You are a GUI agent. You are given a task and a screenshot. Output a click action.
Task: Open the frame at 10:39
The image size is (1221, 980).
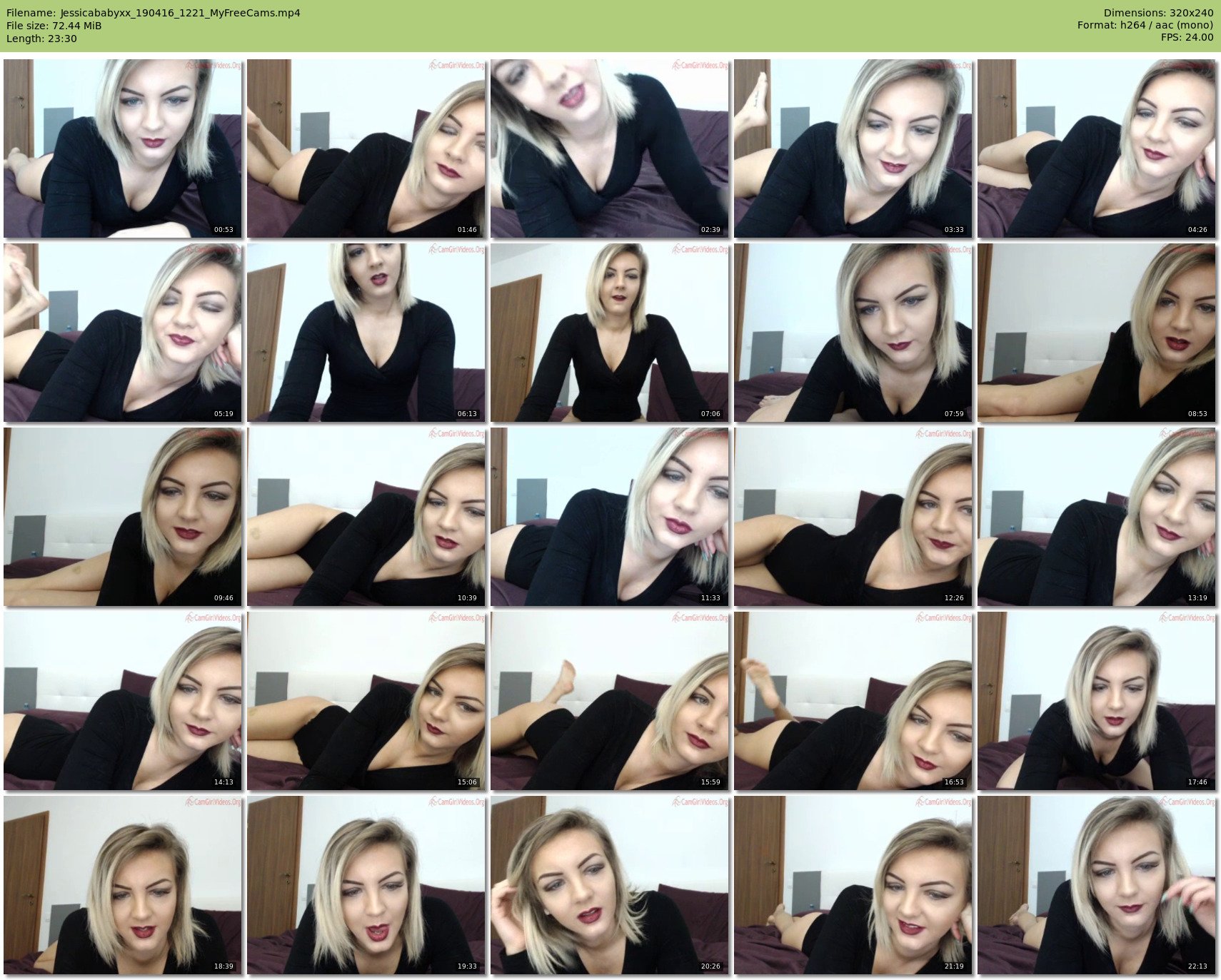[366, 517]
